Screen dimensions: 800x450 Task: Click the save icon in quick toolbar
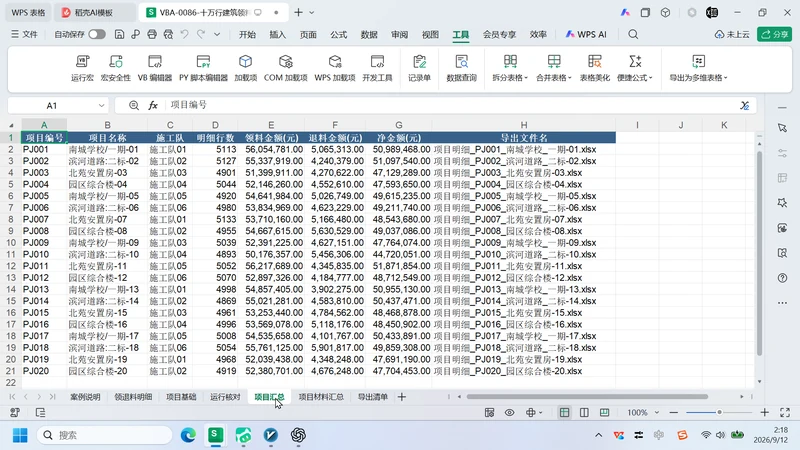coord(119,34)
